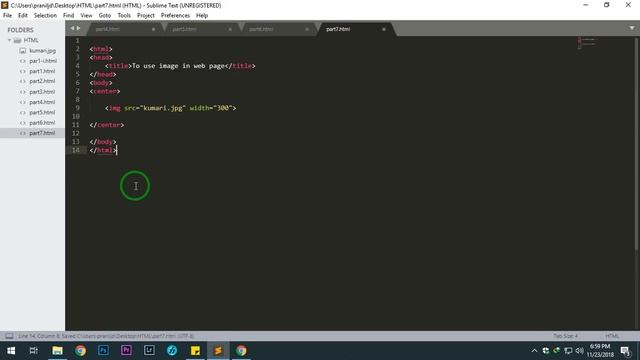Click the tab scroll right arrow
The image size is (640, 360).
coord(78,28)
